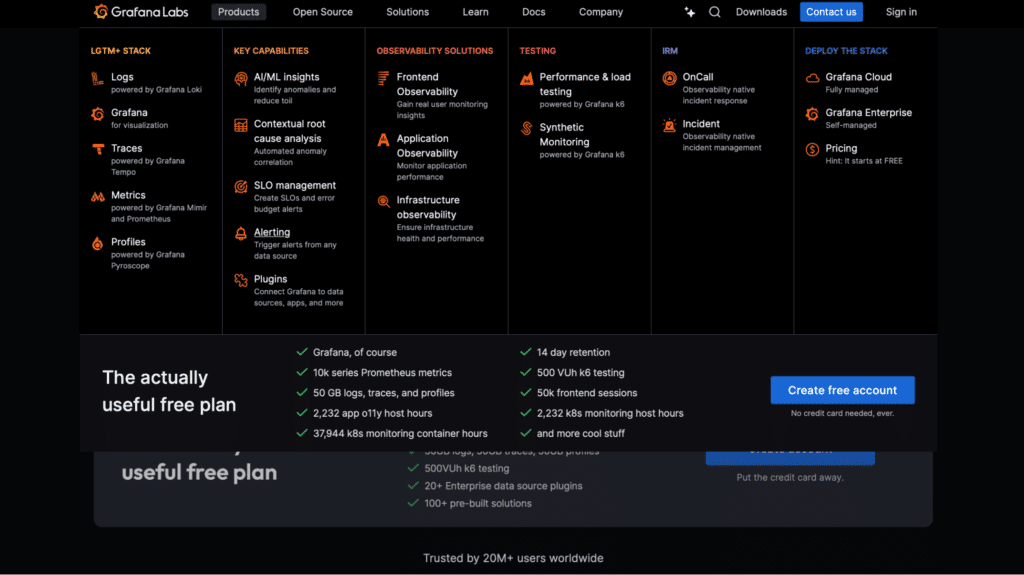Click the Grafana Labs logo
The image size is (1024, 575).
pos(141,12)
